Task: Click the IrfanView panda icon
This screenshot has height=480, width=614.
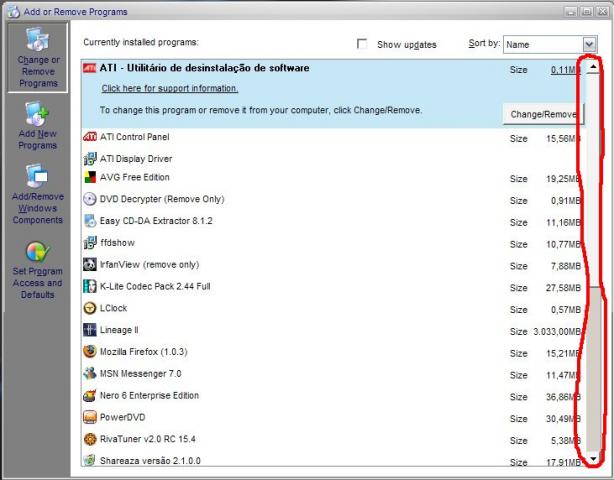Action: pos(90,265)
